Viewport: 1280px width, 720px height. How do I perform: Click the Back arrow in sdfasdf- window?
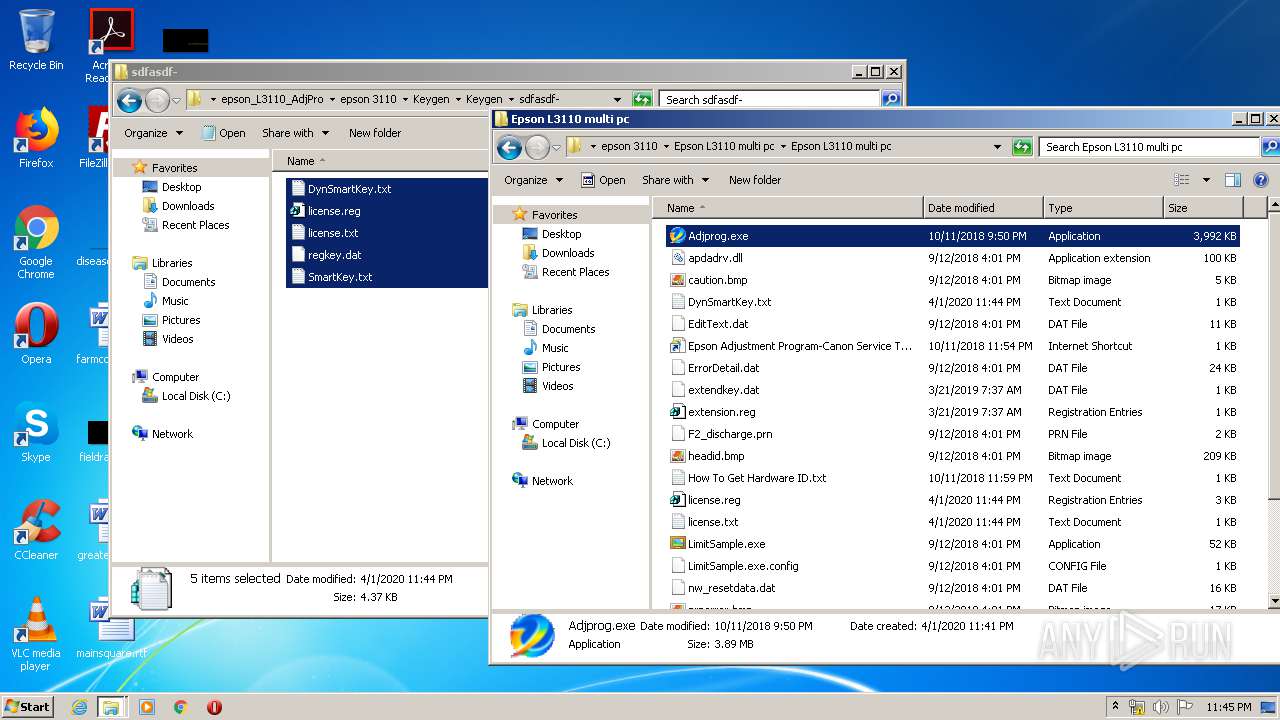pos(129,100)
